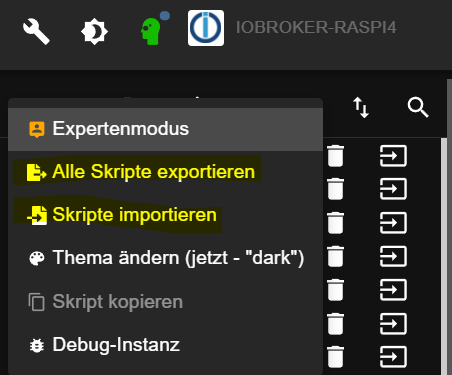Click the IOBROKER-RASPI4 host name
This screenshot has height=375, width=452.
pos(316,27)
